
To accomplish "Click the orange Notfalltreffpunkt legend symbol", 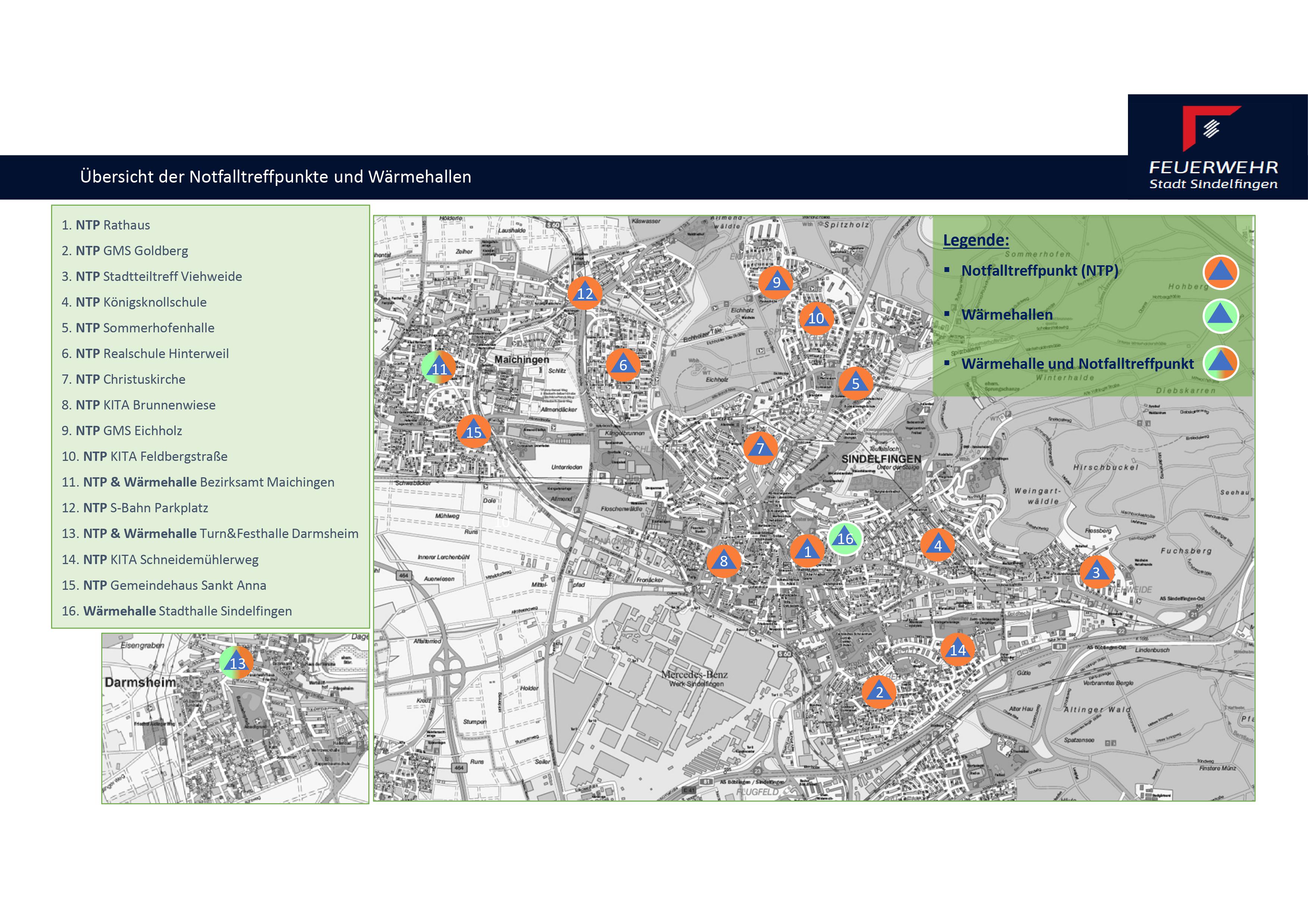I will pos(1220,272).
